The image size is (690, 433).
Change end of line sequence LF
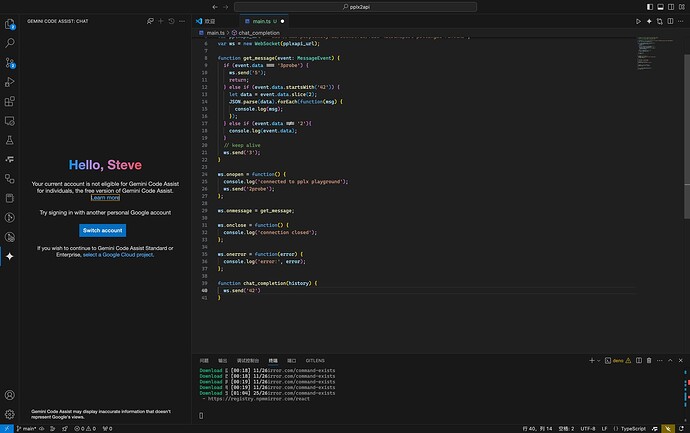click(x=604, y=429)
